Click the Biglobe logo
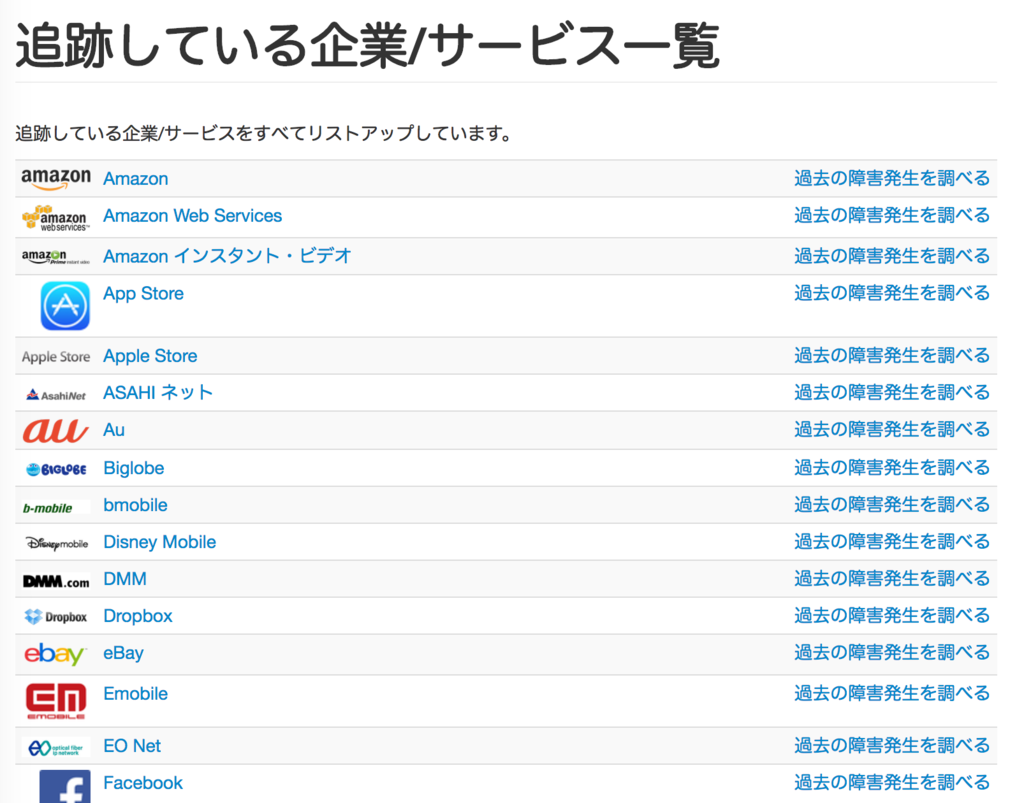 (x=56, y=469)
